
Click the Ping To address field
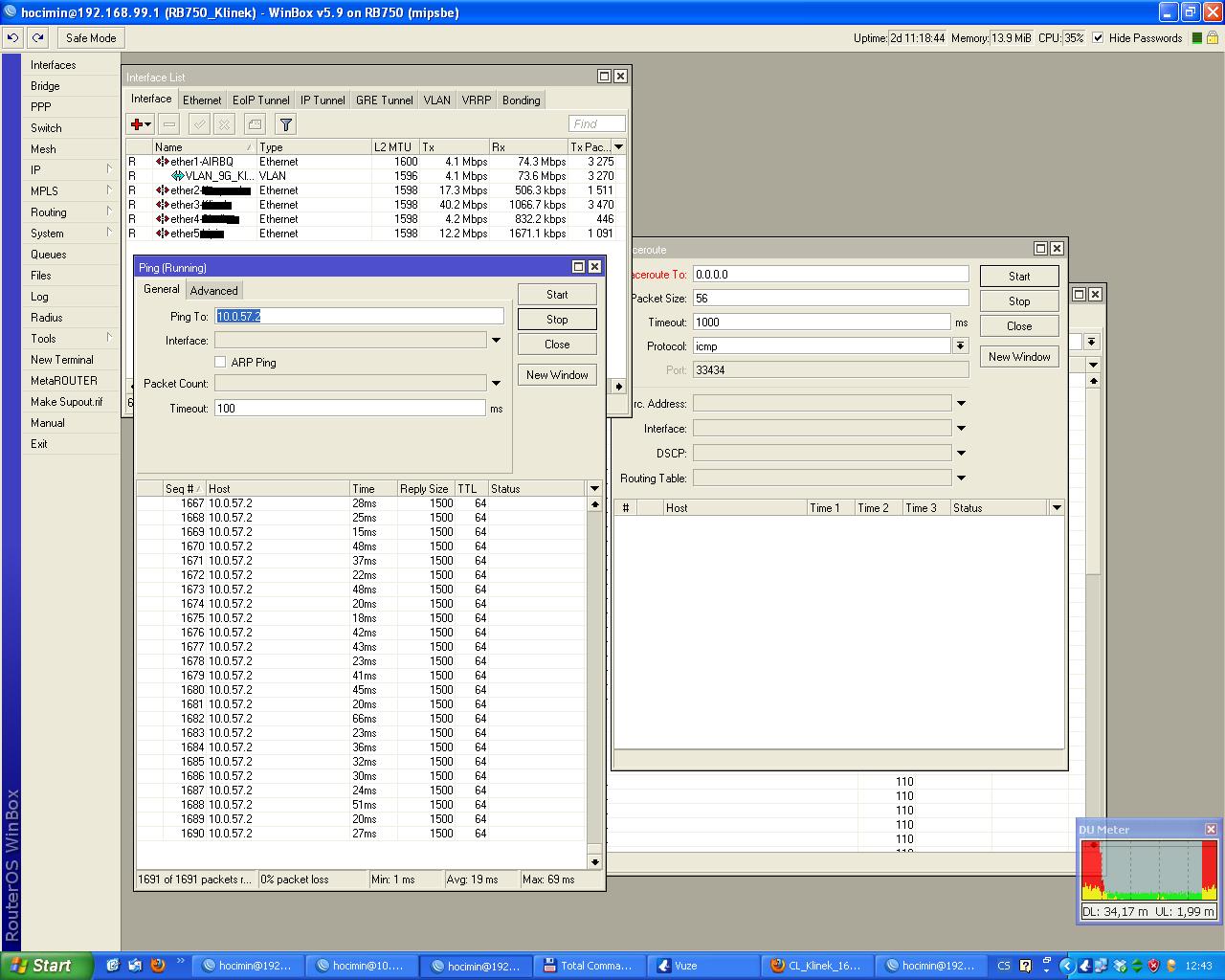pos(359,316)
